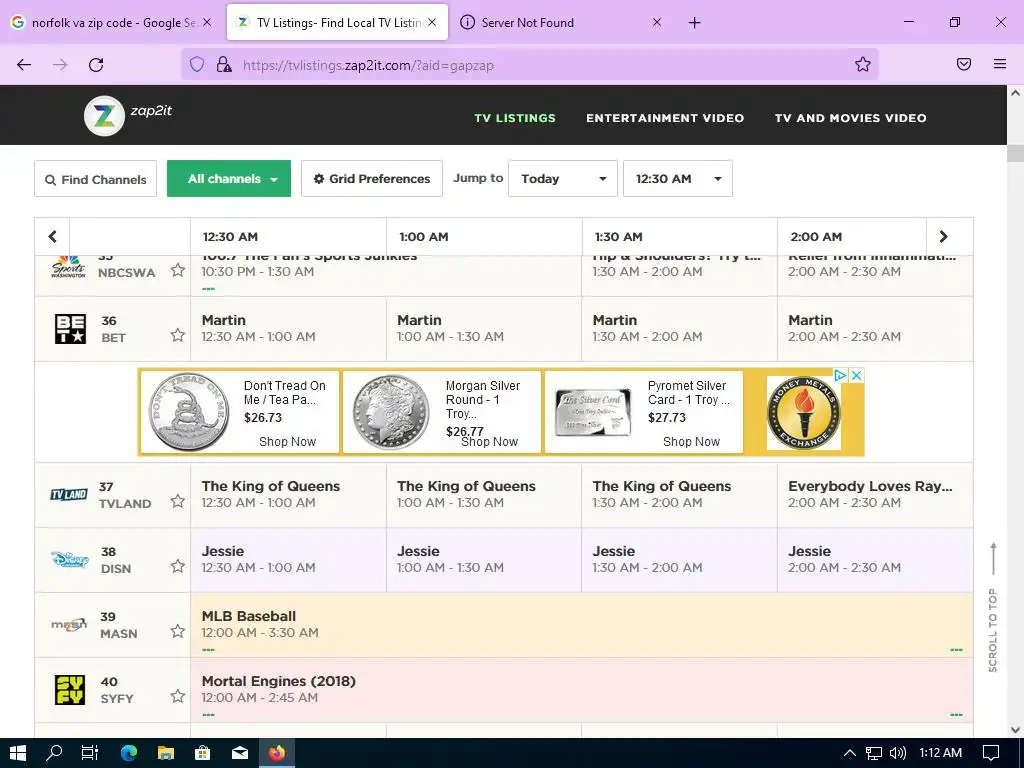Favorite the MASN channel star
1024x768 pixels.
click(x=178, y=631)
